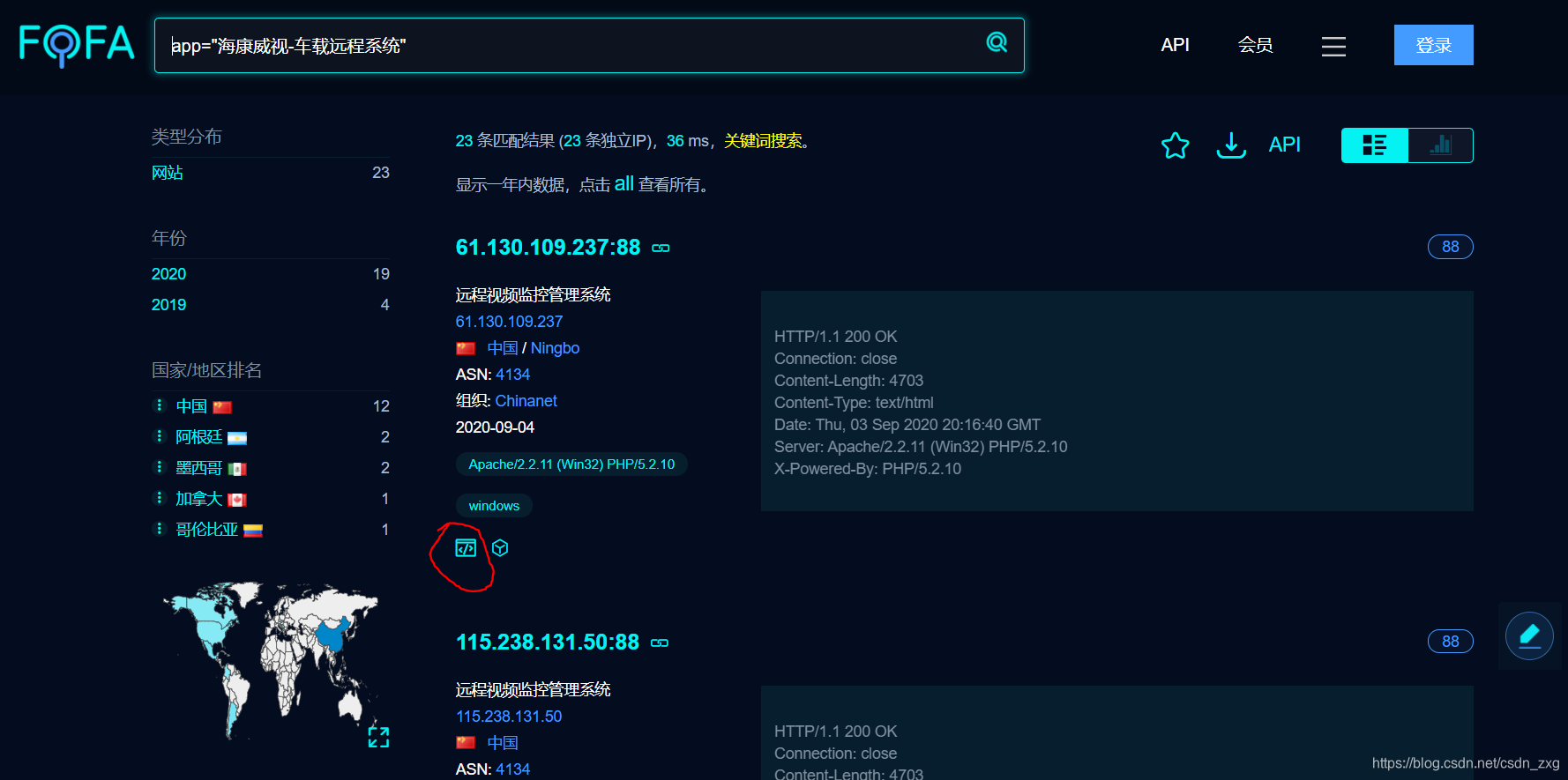
Task: Click the 登录 login button
Action: click(1433, 45)
